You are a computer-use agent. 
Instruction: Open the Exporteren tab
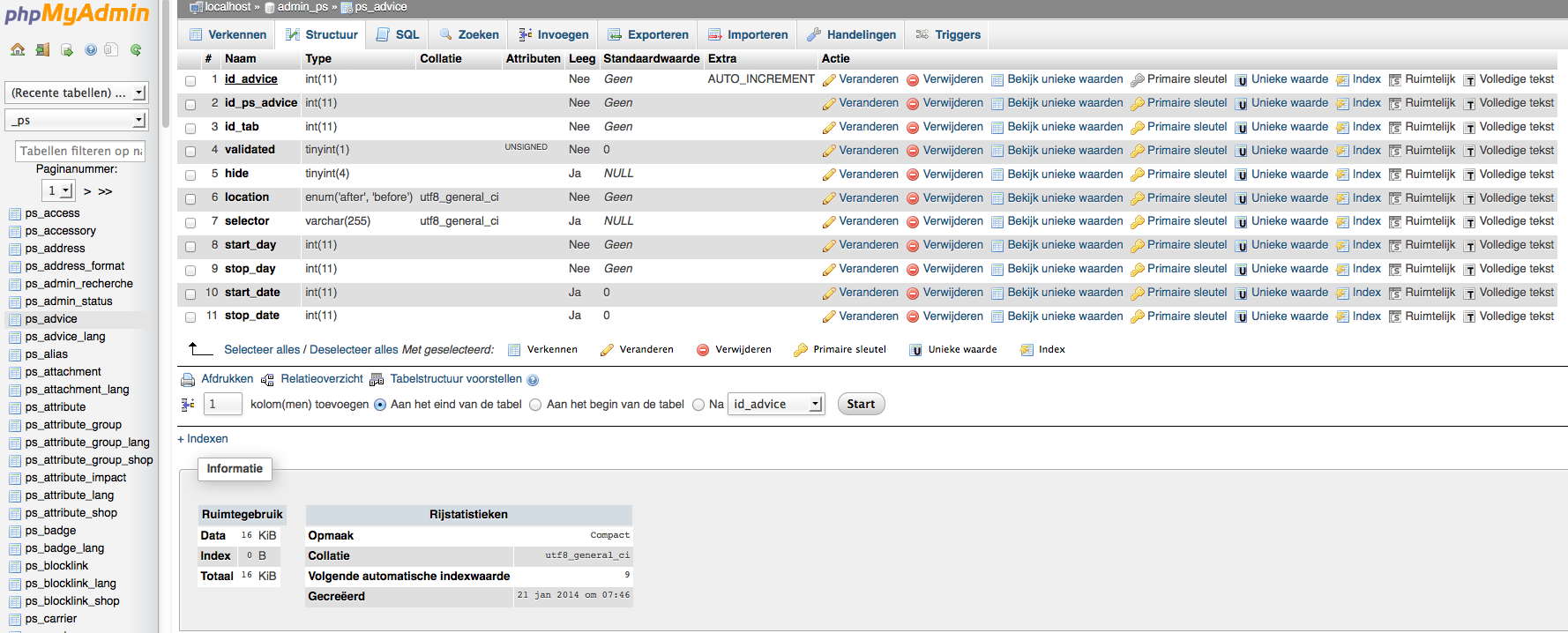[648, 34]
